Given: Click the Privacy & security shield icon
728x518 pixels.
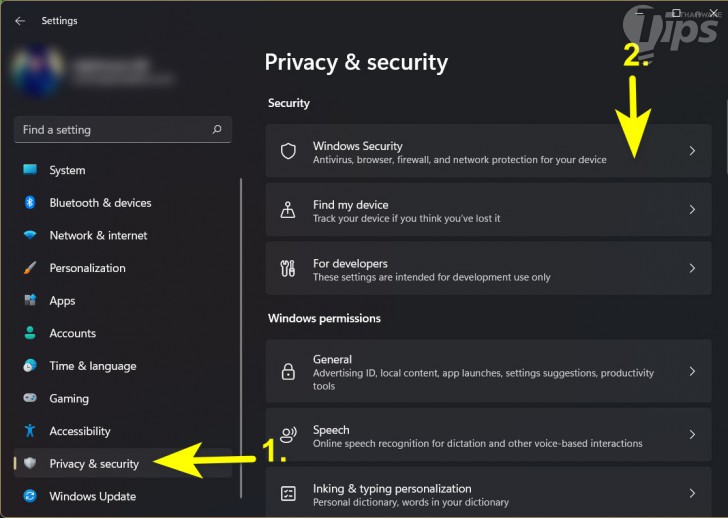Looking at the screenshot, I should (30, 463).
